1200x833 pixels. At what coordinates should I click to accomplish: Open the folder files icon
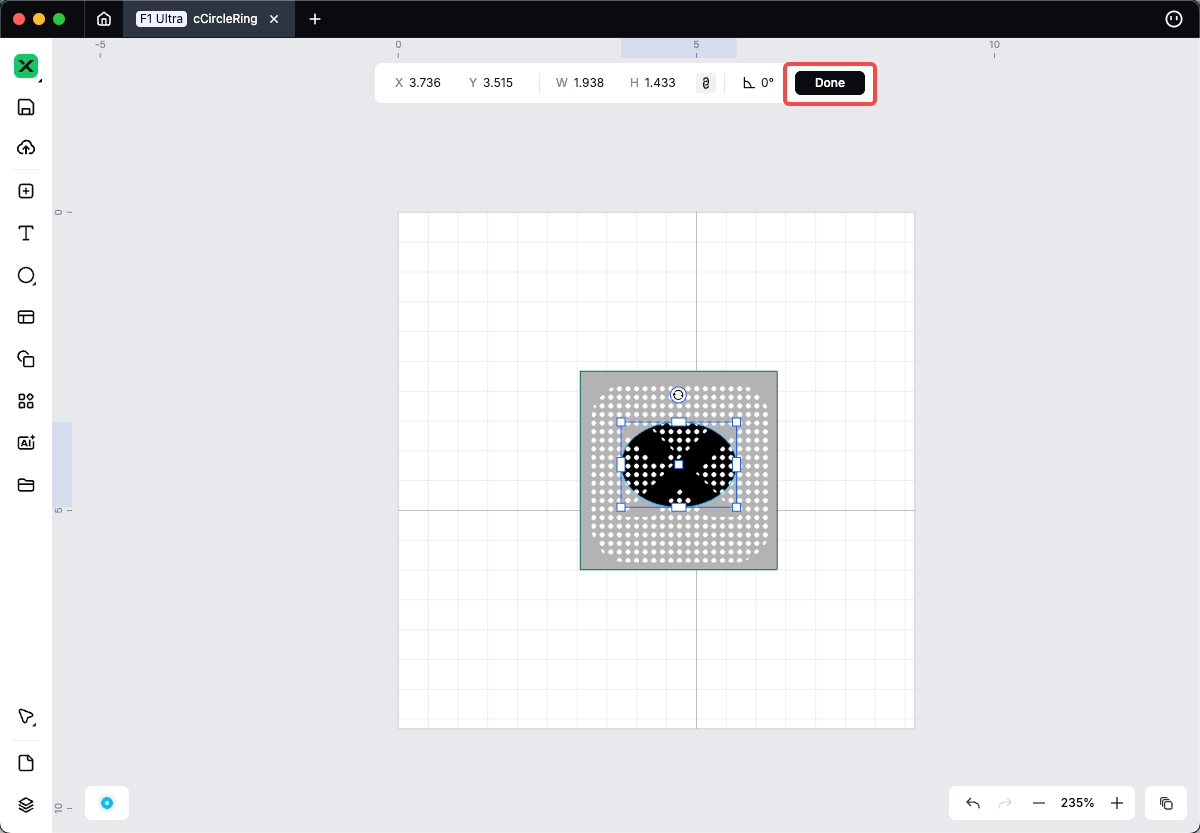[x=26, y=485]
